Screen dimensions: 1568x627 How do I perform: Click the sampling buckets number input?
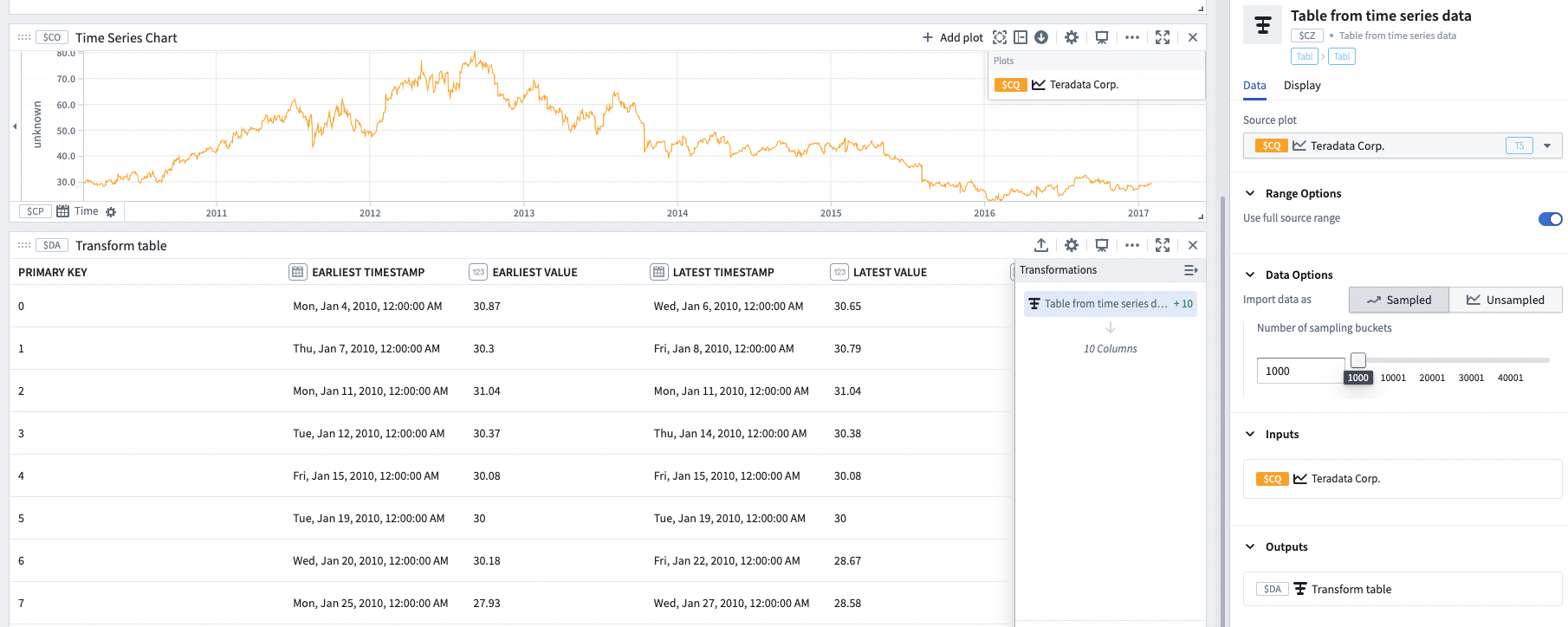tap(1300, 371)
